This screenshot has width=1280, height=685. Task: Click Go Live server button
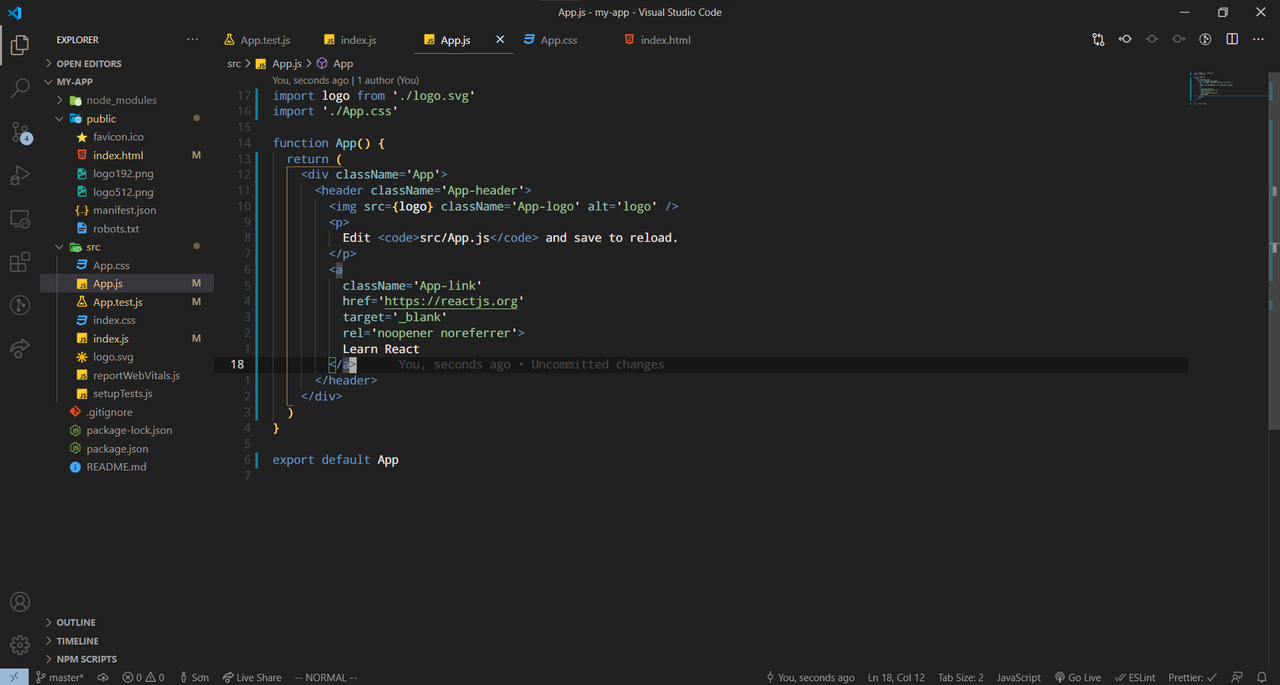1078,677
